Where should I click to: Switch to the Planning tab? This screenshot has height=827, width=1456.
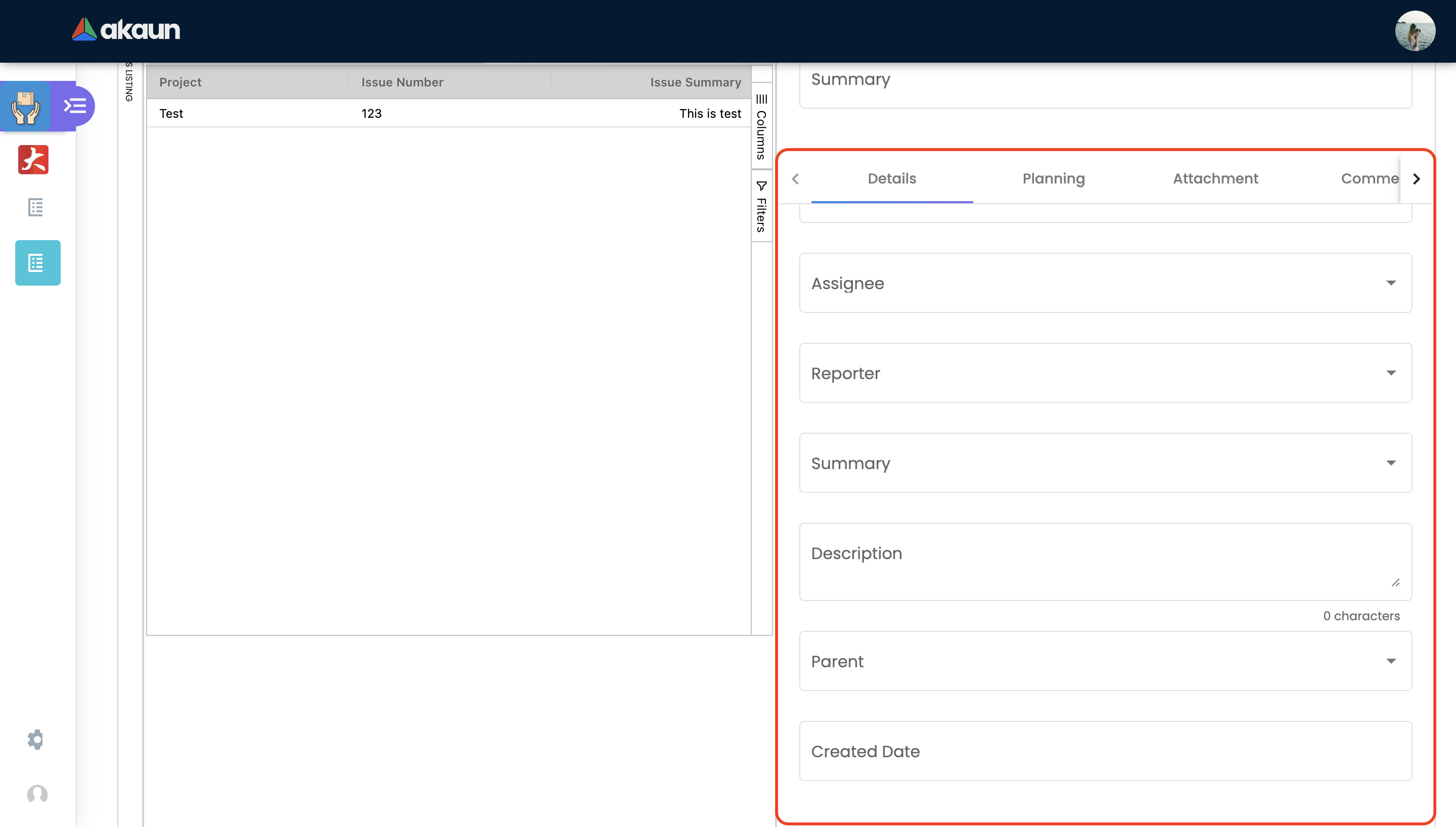1054,178
